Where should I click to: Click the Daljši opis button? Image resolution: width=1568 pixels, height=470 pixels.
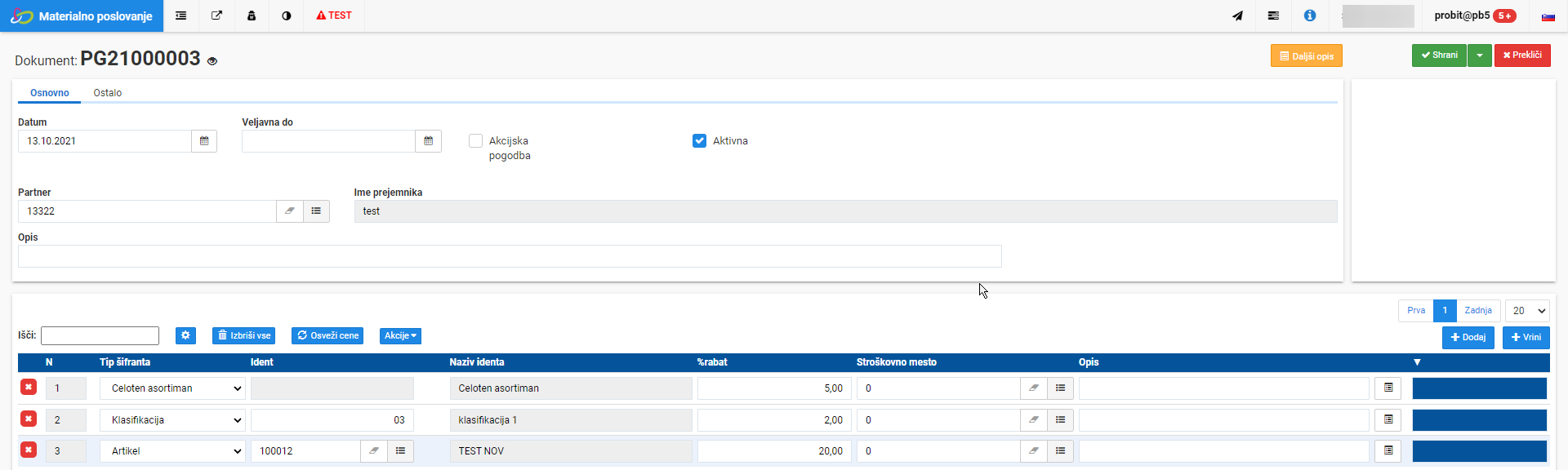pos(1307,56)
